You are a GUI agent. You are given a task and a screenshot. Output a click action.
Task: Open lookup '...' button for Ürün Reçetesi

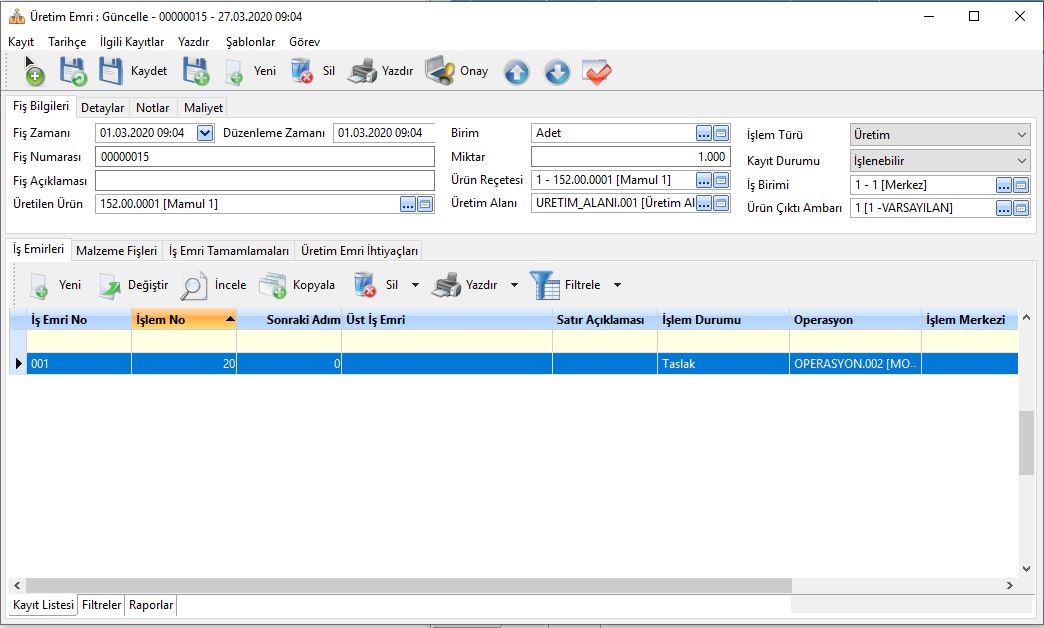click(704, 180)
